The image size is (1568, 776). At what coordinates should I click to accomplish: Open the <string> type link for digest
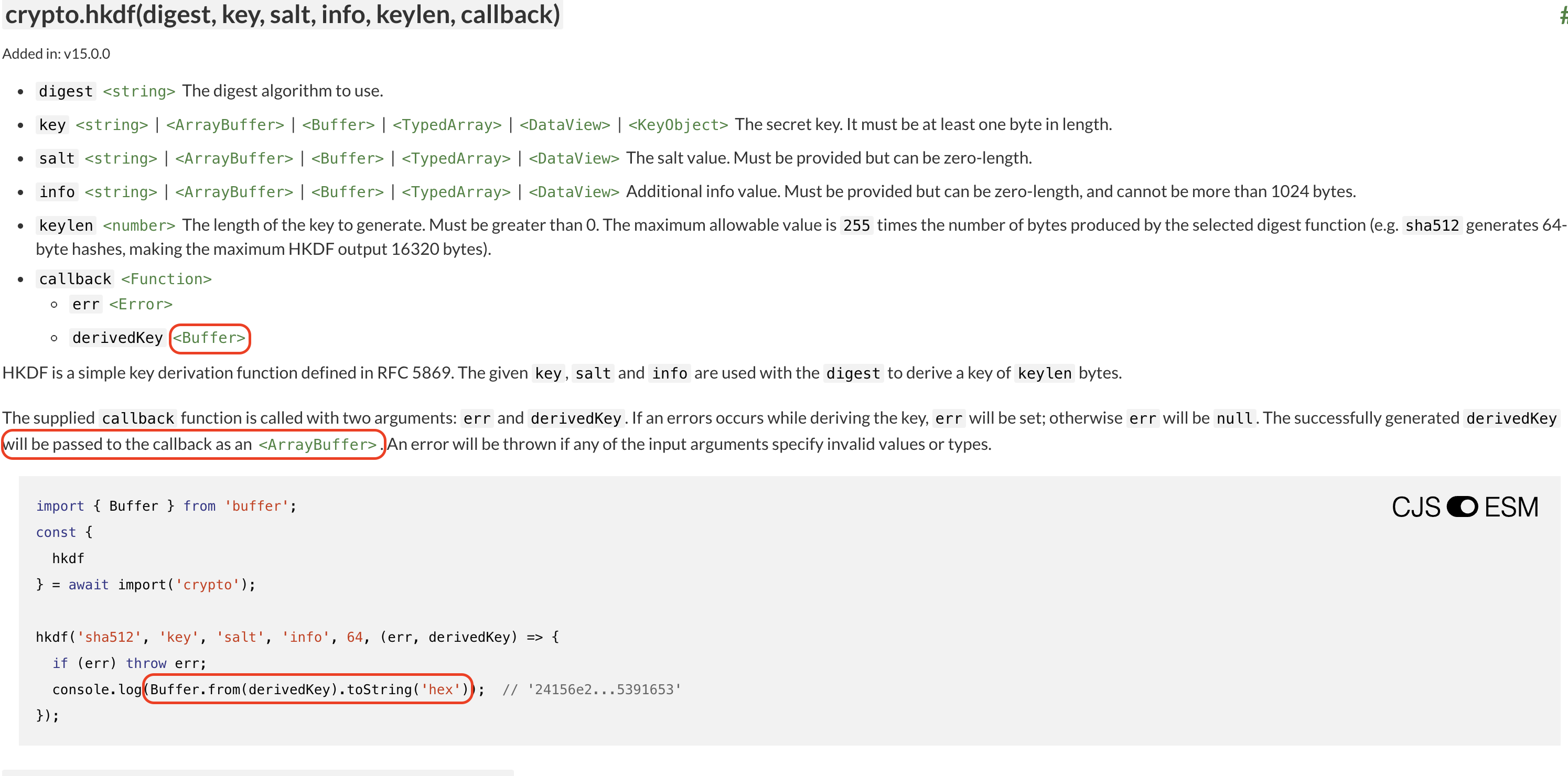[x=139, y=91]
